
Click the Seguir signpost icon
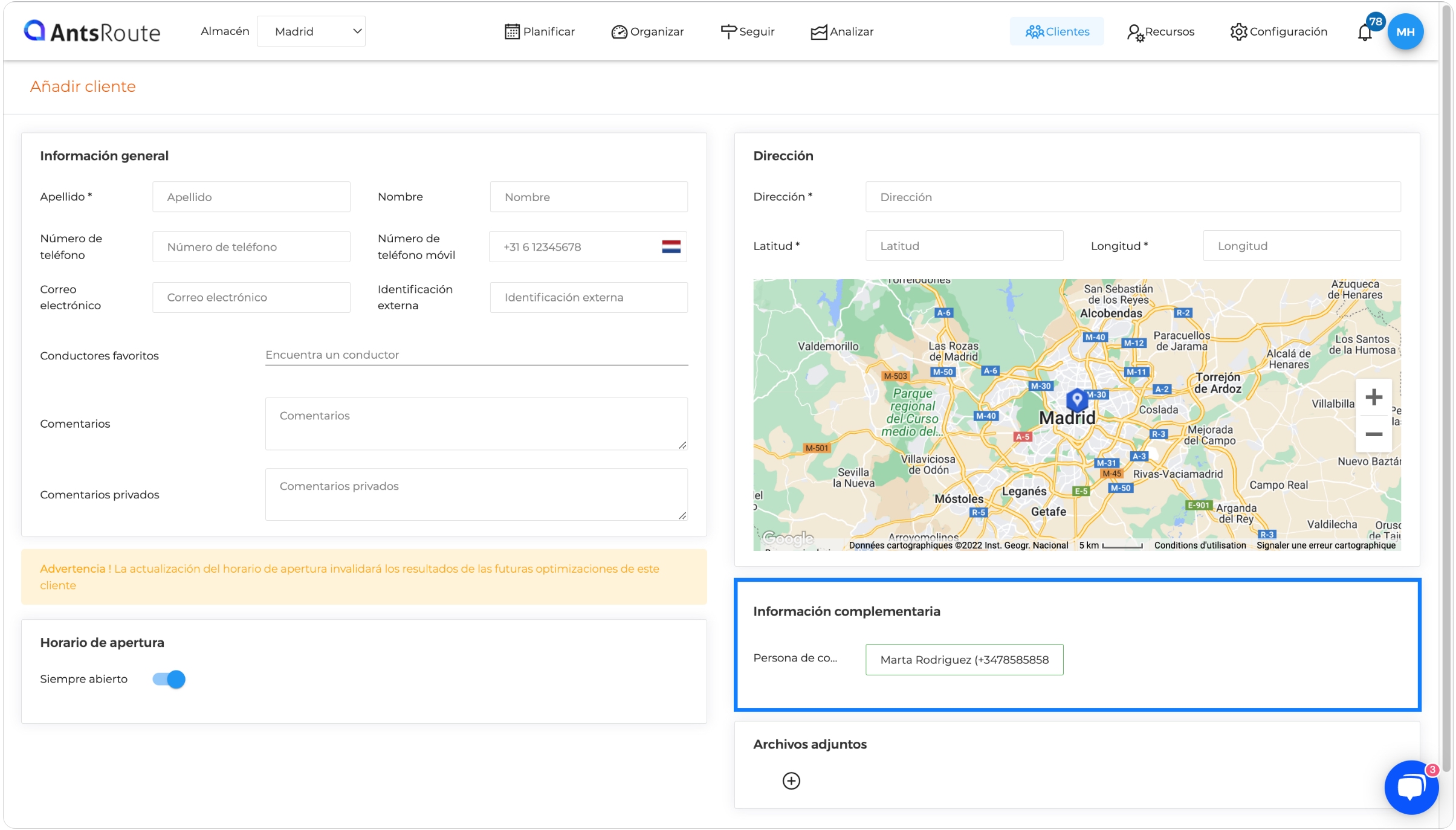(x=728, y=31)
